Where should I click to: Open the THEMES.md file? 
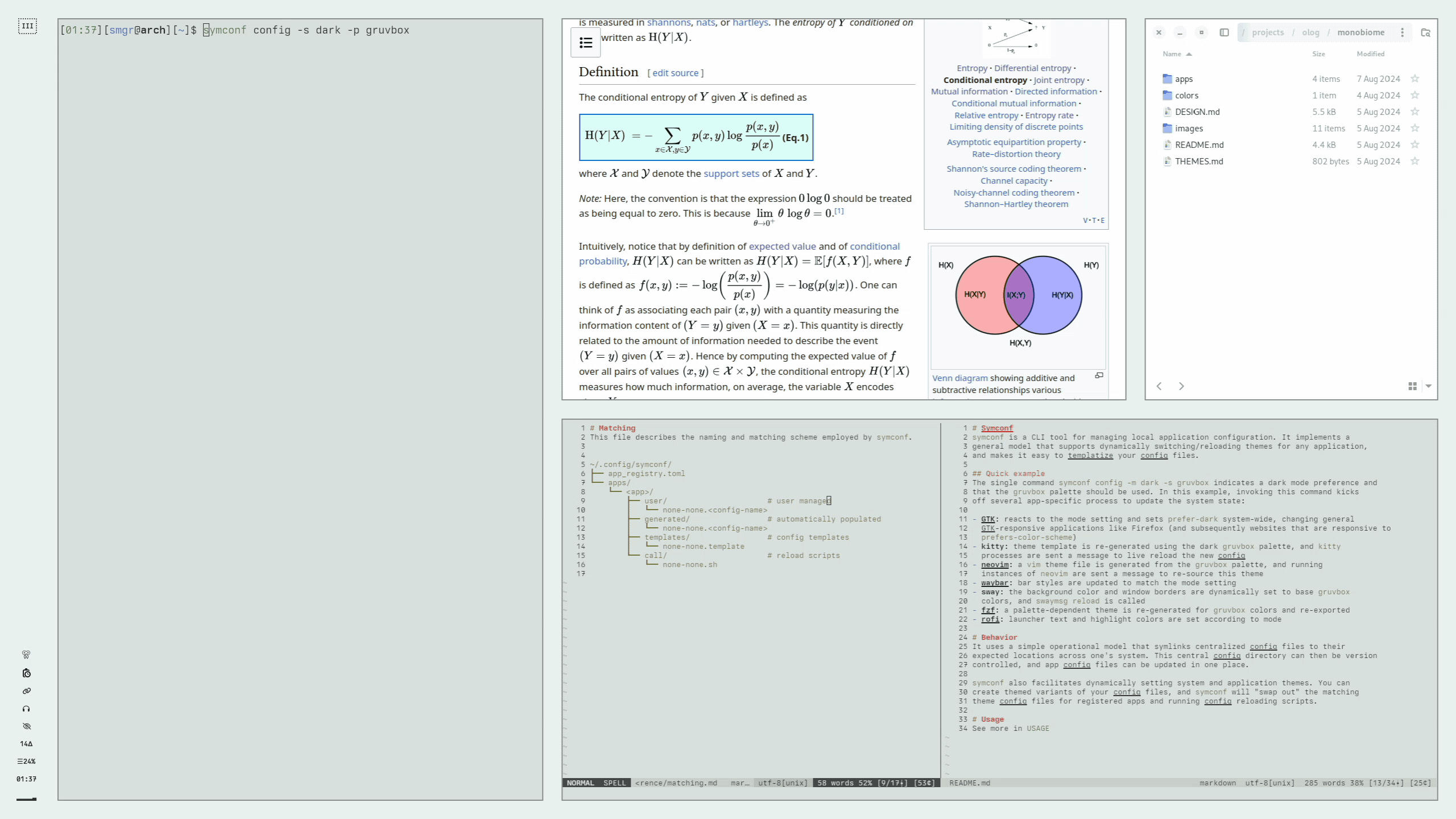point(1199,162)
